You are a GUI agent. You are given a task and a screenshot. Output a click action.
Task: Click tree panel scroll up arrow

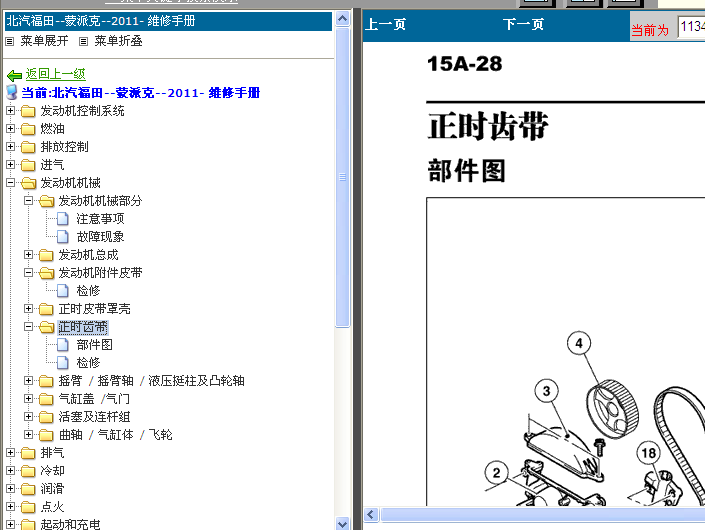(343, 19)
